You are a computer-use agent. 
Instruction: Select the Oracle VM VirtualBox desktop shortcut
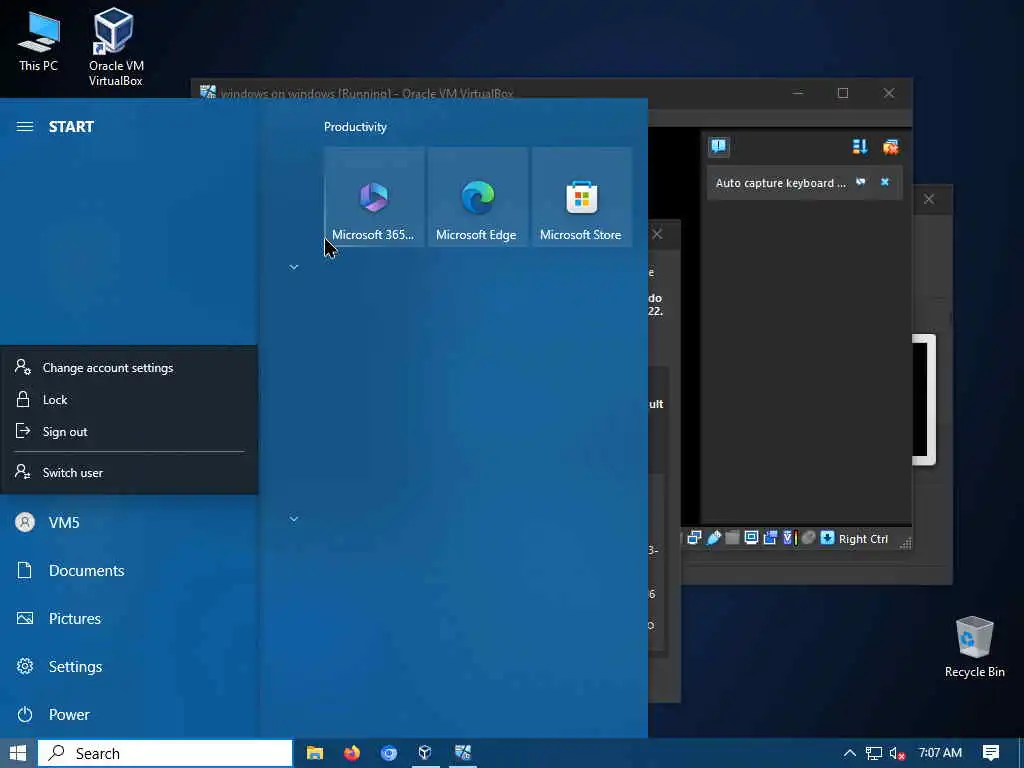116,47
